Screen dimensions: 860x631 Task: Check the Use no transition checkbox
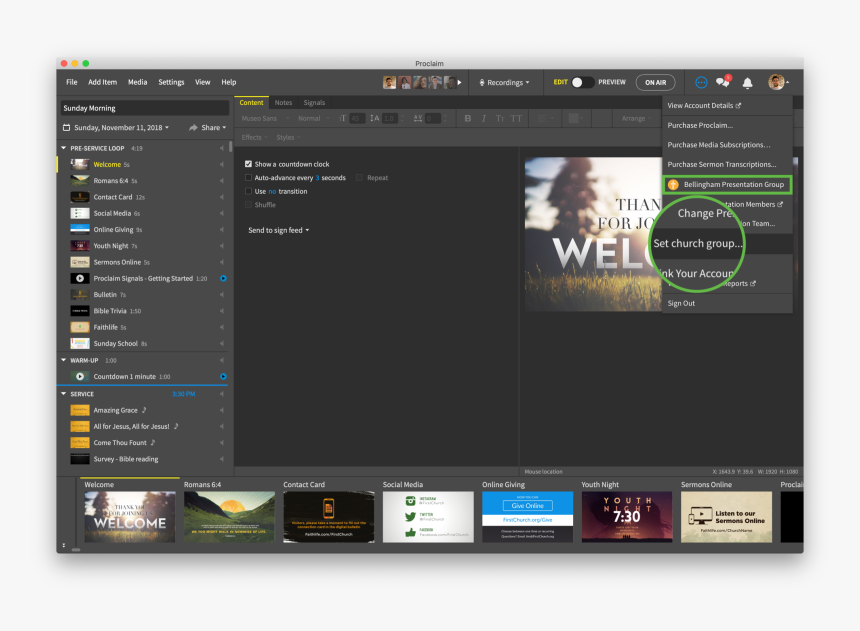tap(248, 191)
